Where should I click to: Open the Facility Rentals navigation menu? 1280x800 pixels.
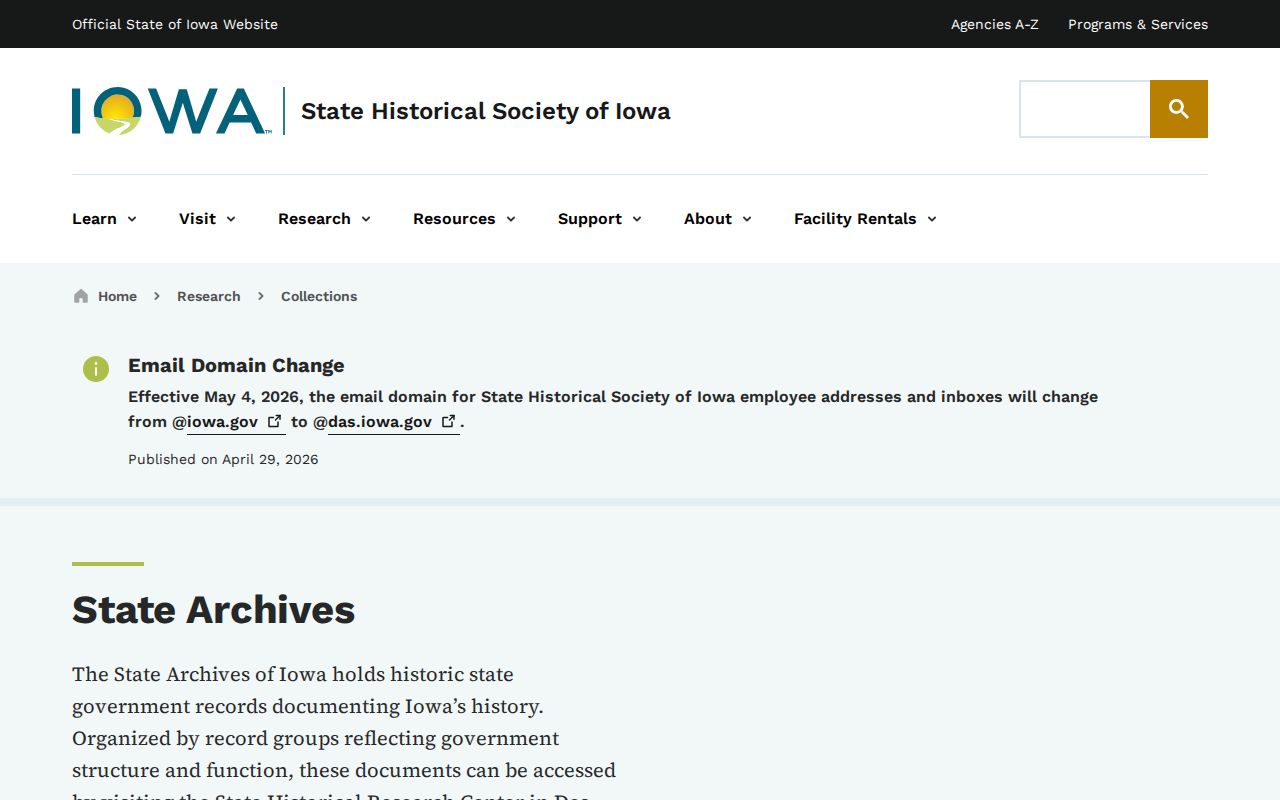[x=865, y=219]
